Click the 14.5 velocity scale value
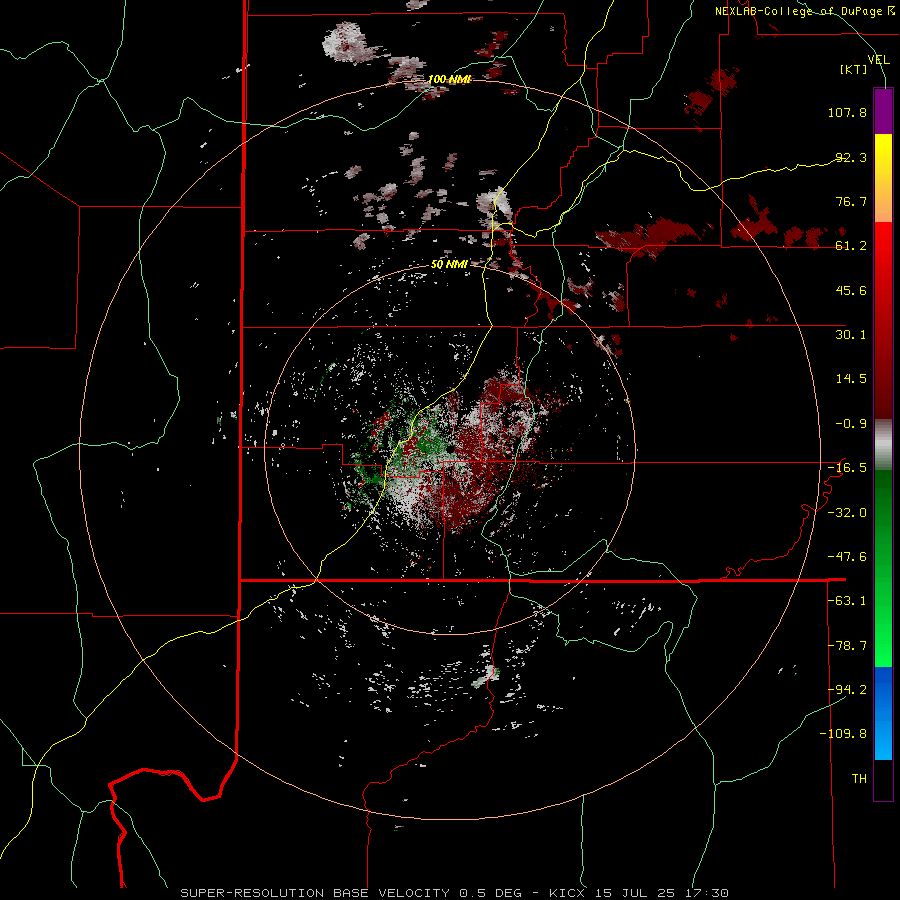 point(851,379)
